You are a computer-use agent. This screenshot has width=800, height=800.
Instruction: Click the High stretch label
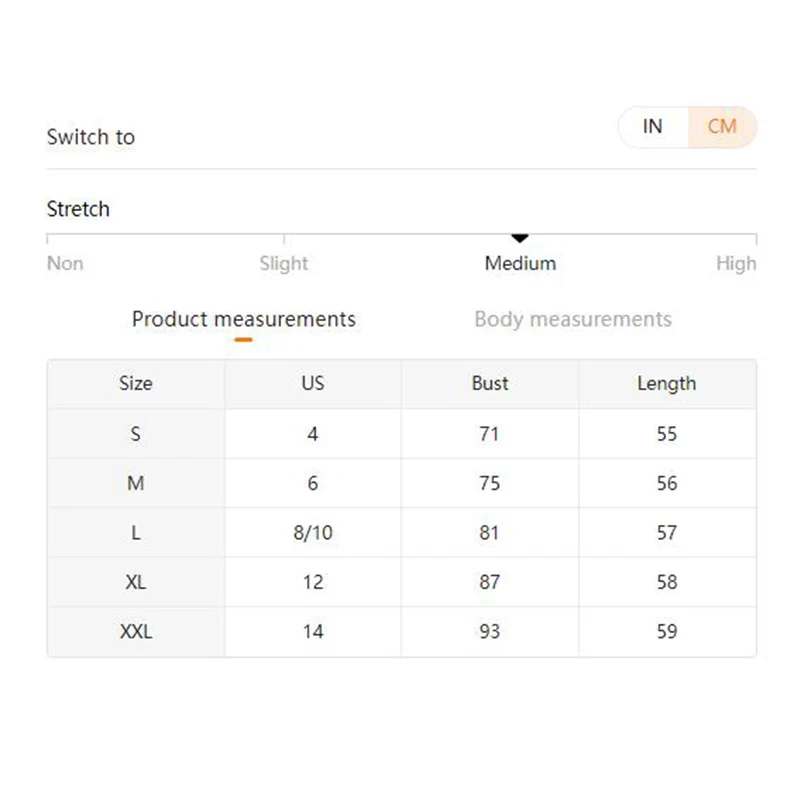point(736,264)
